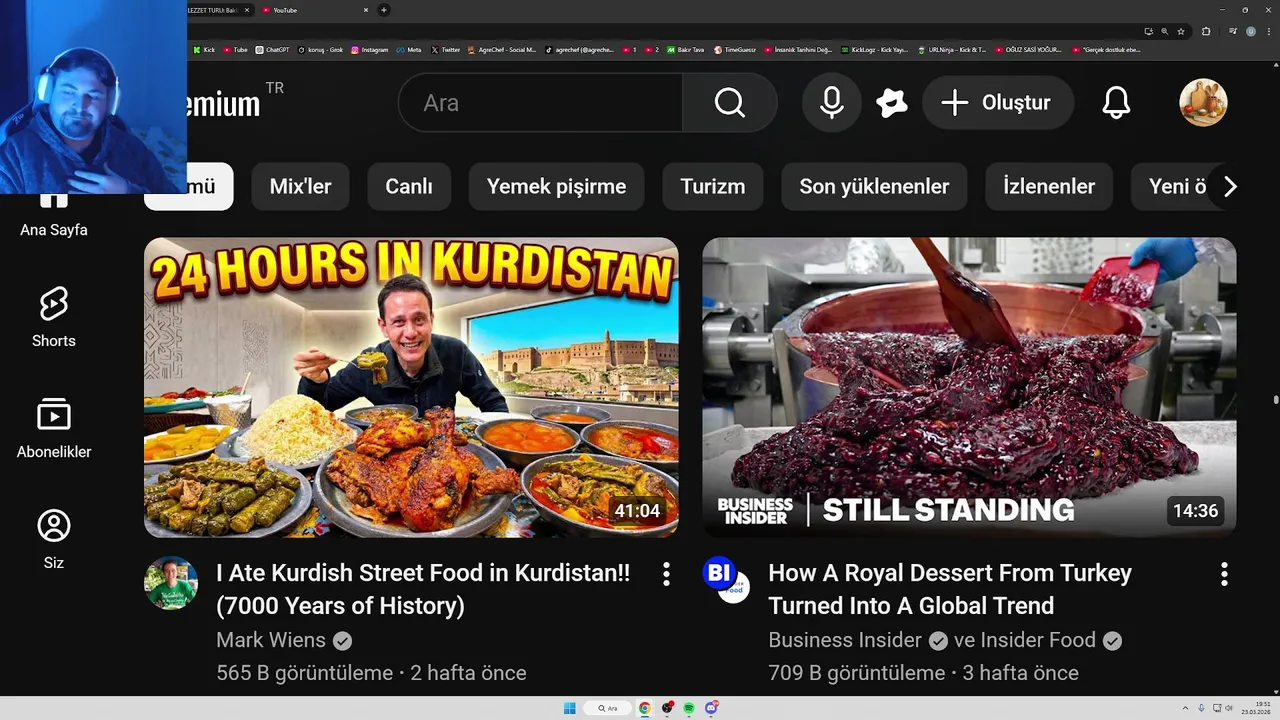Click the search magnifier button
Viewport: 1280px width, 720px height.
(x=730, y=102)
